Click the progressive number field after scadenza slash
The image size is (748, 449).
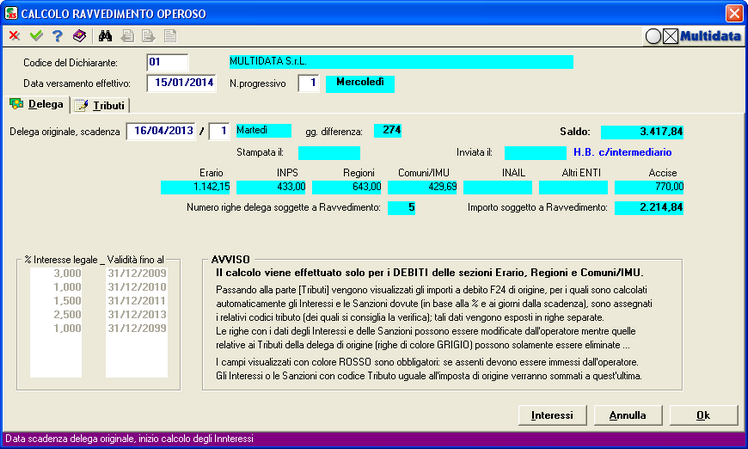pos(220,131)
